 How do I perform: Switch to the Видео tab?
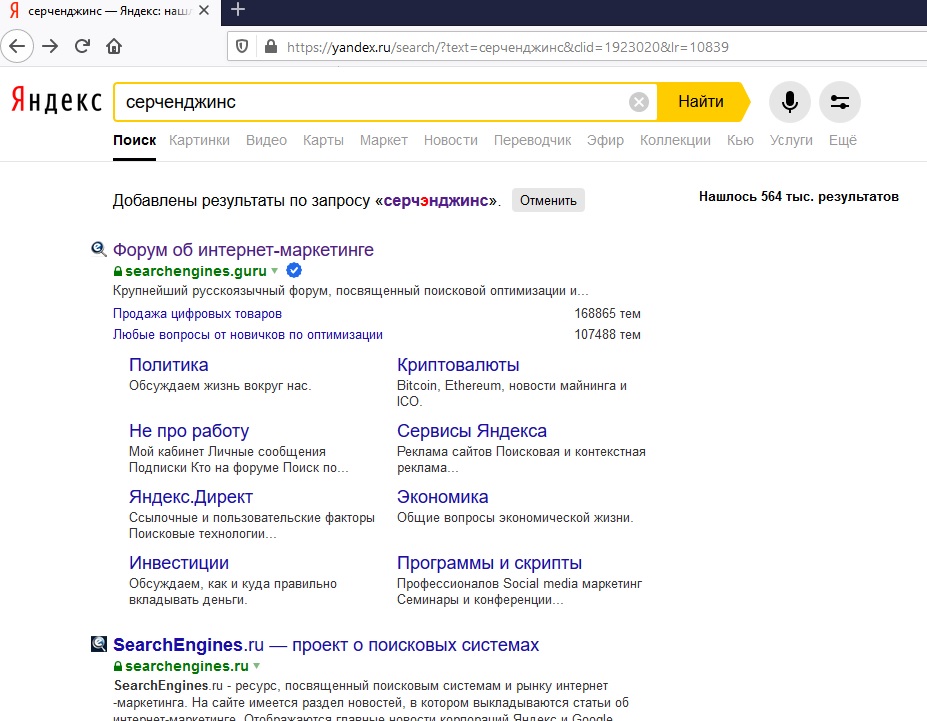266,140
